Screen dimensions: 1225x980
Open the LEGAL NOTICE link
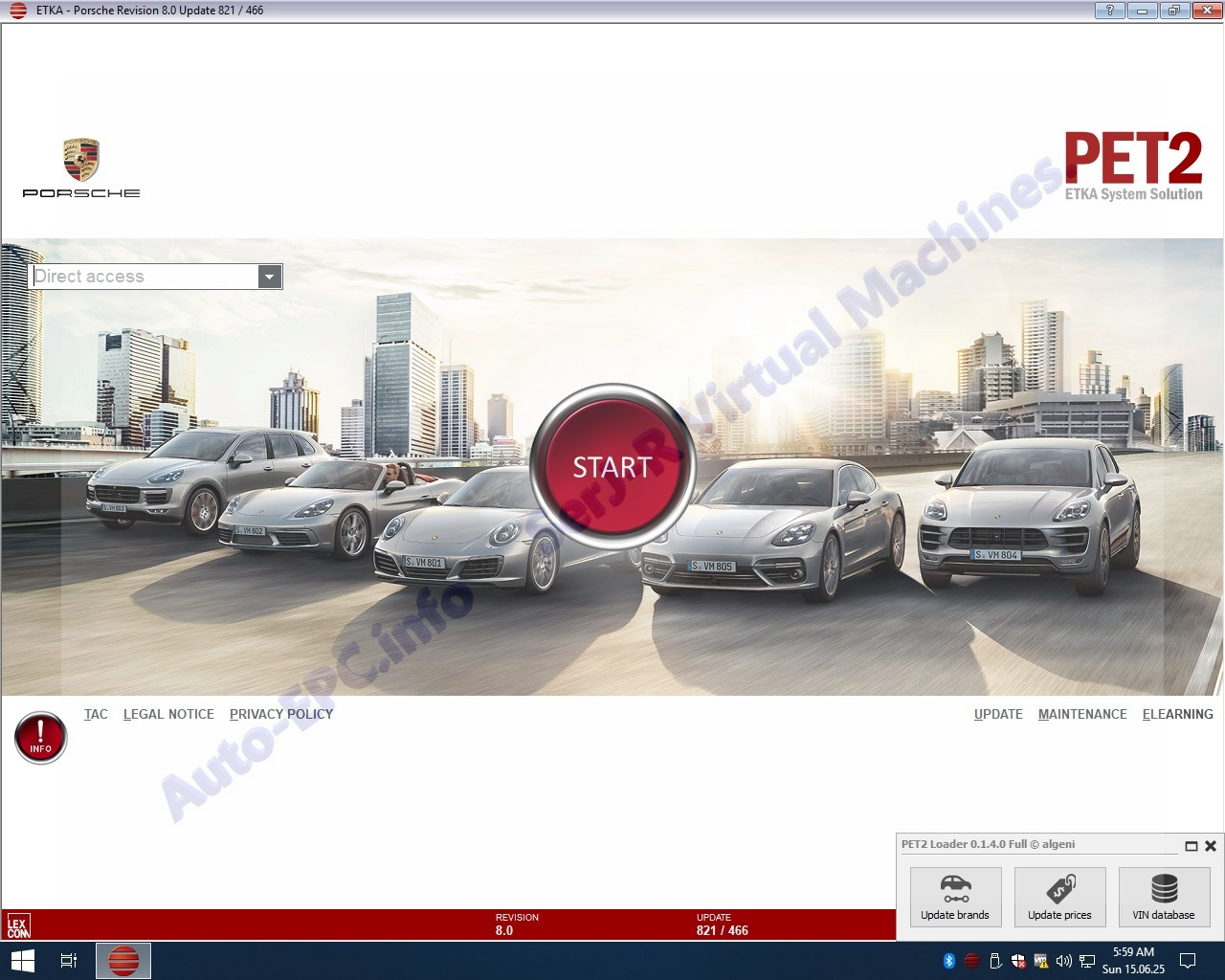(x=168, y=714)
